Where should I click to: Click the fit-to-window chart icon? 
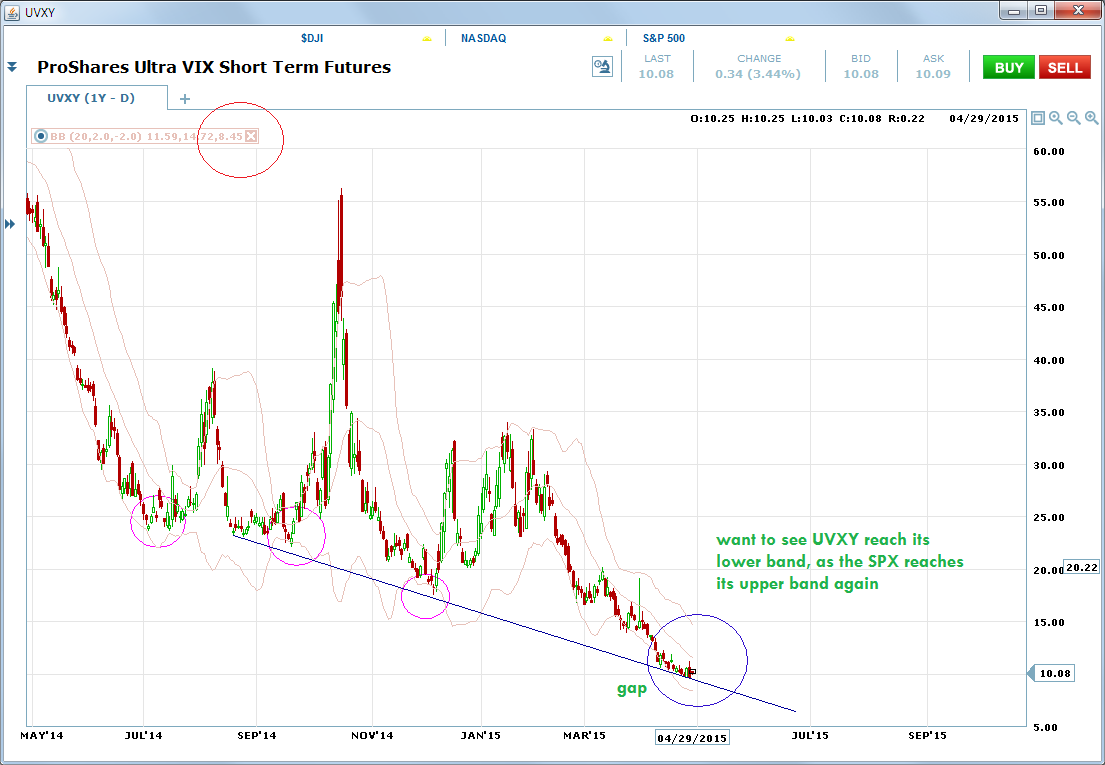click(x=1037, y=118)
